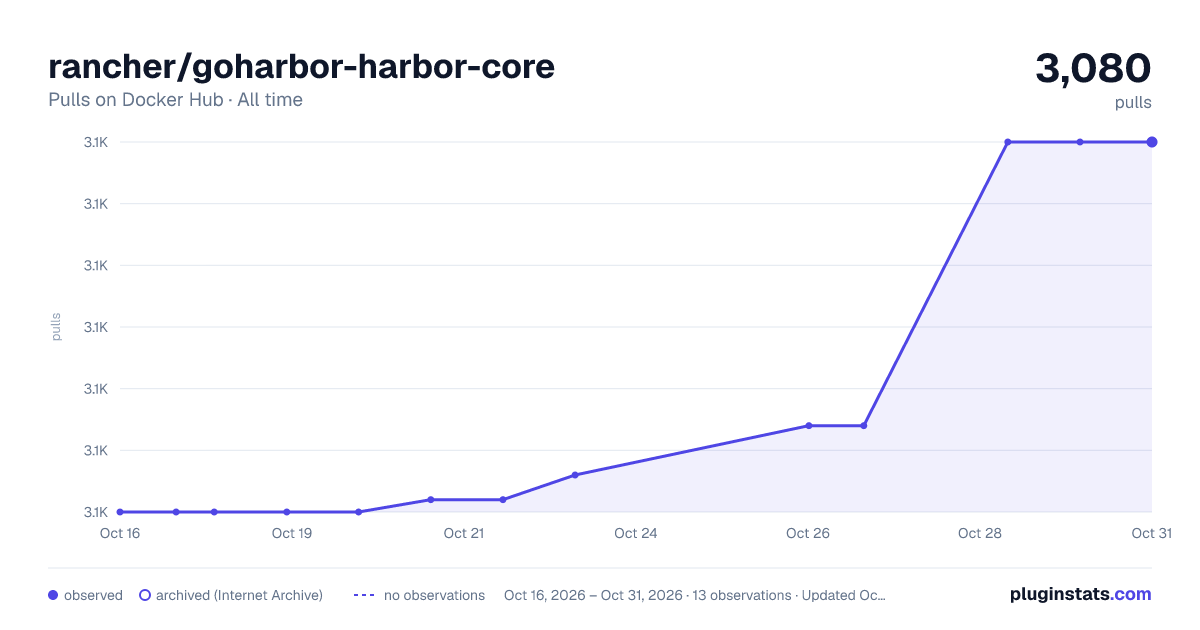
Task: Click the rancher/goharbor-harbor-core title
Action: 301,67
